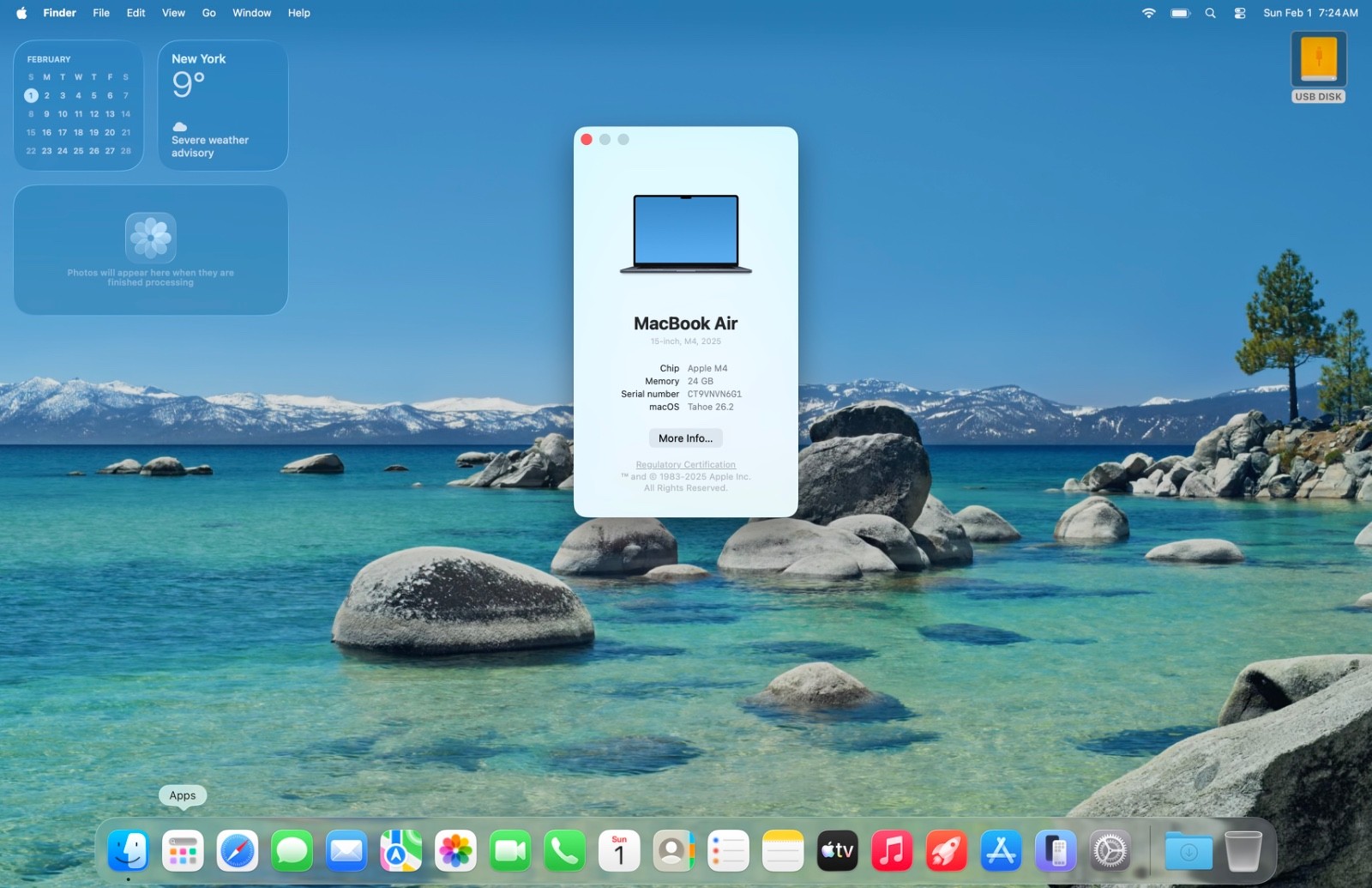Open the Downloads folder in the Dock
Image resolution: width=1372 pixels, height=888 pixels.
(1188, 851)
